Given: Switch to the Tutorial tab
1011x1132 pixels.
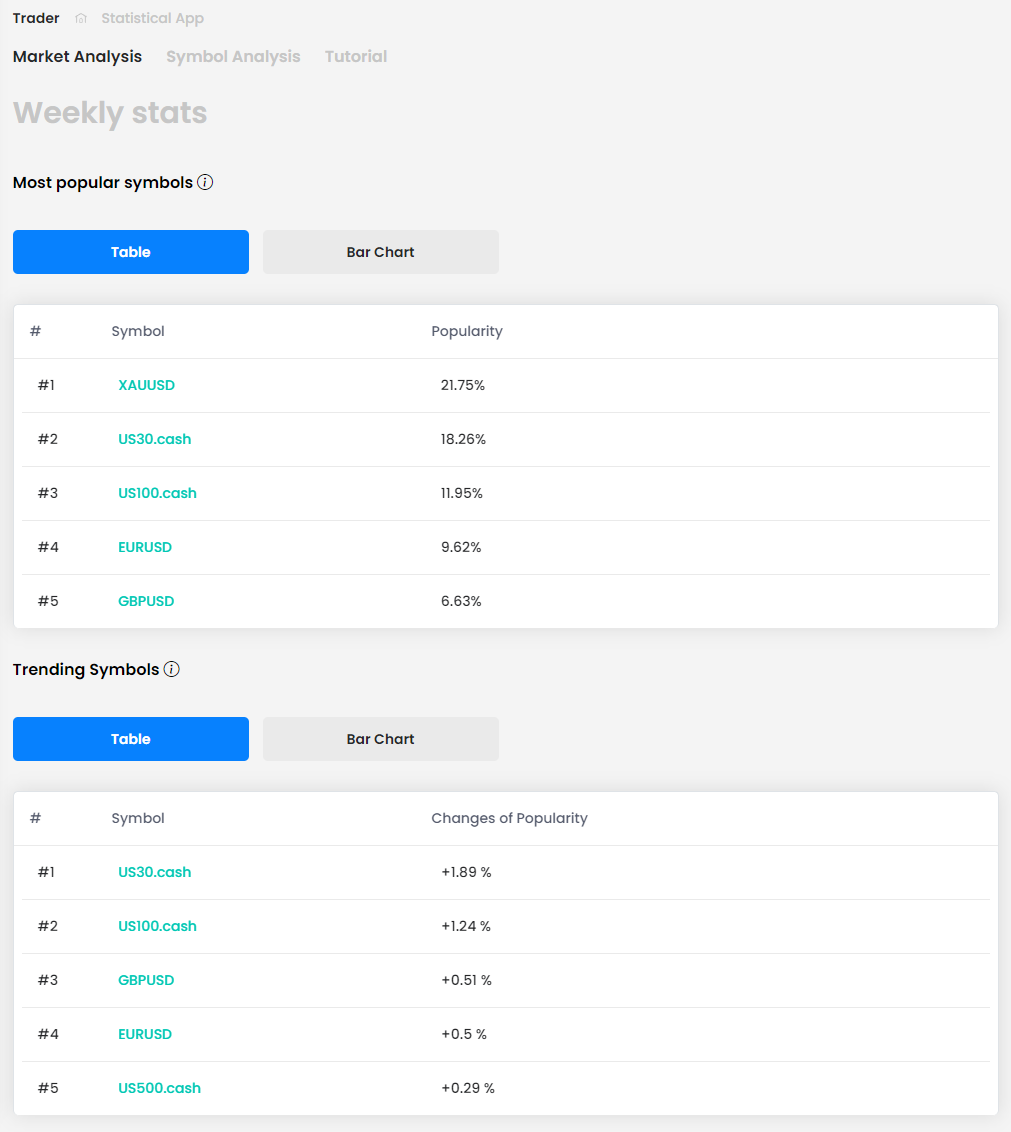Looking at the screenshot, I should pyautogui.click(x=356, y=57).
